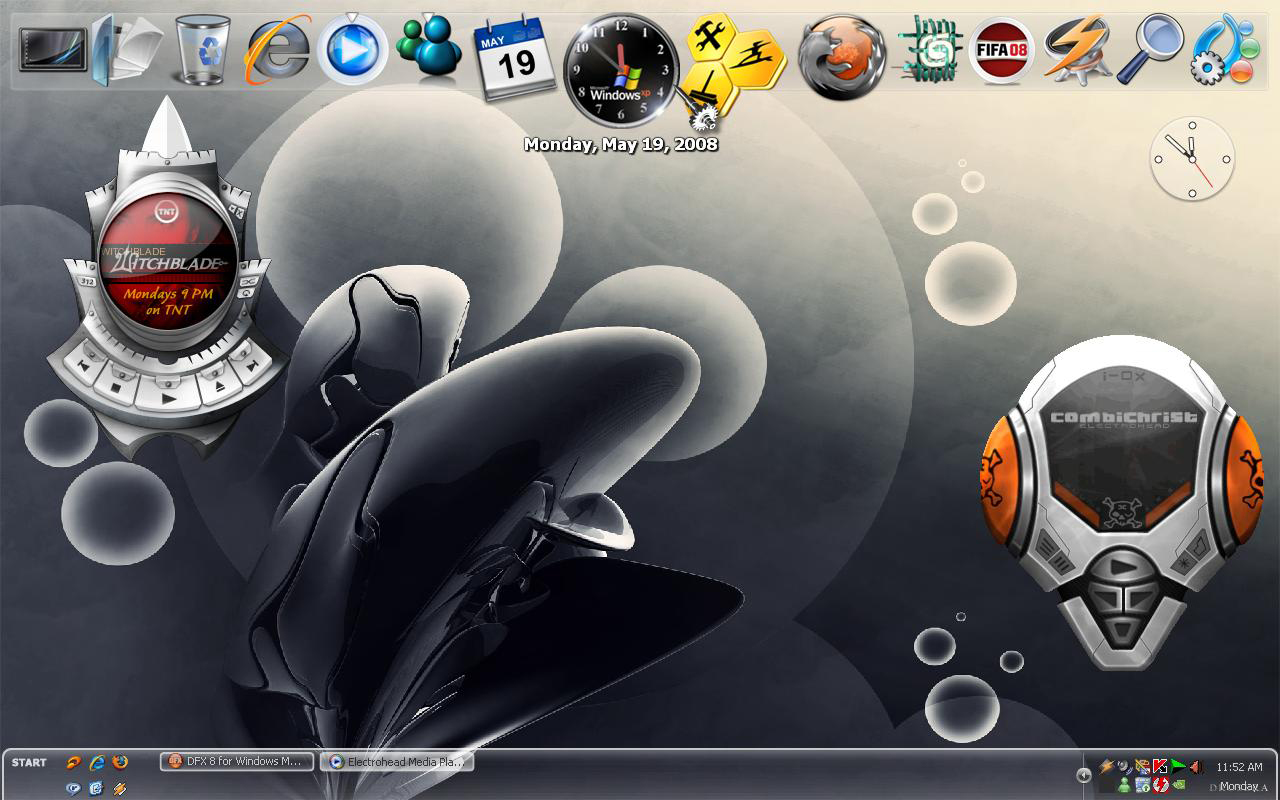Launch Internet Explorer from the dock
Viewport: 1280px width, 800px height.
click(278, 48)
